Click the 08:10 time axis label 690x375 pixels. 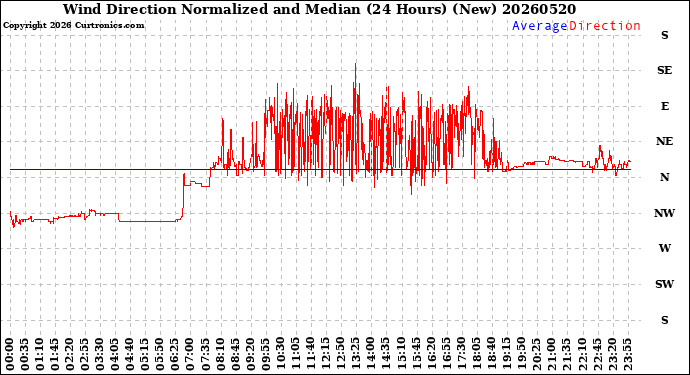point(221,354)
